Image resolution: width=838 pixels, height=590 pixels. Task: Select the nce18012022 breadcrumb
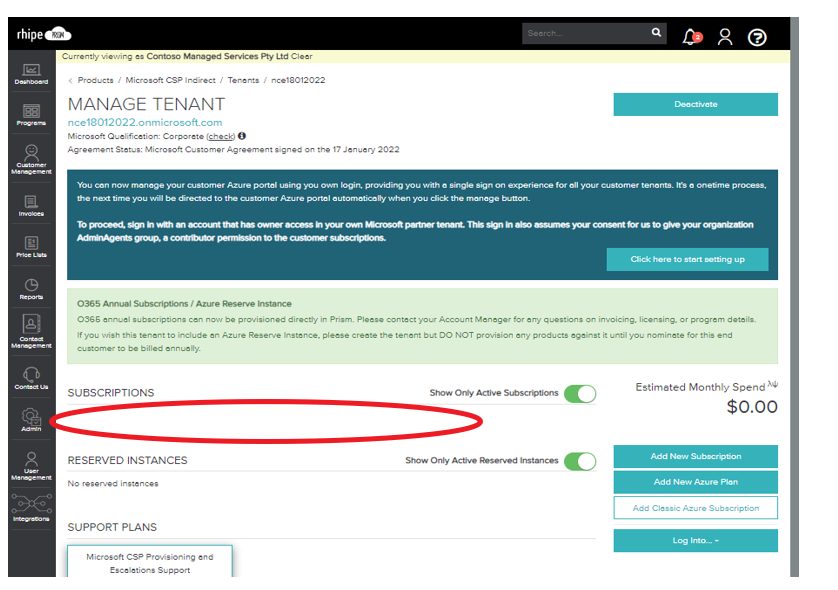pos(298,80)
